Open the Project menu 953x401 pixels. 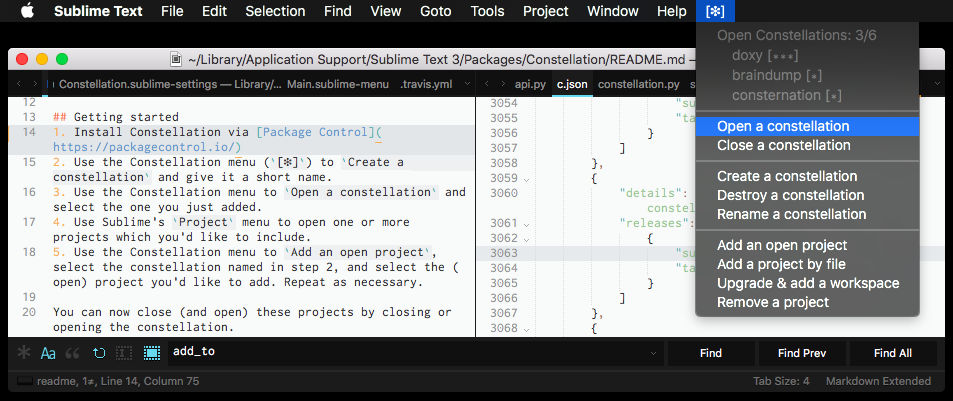[546, 11]
